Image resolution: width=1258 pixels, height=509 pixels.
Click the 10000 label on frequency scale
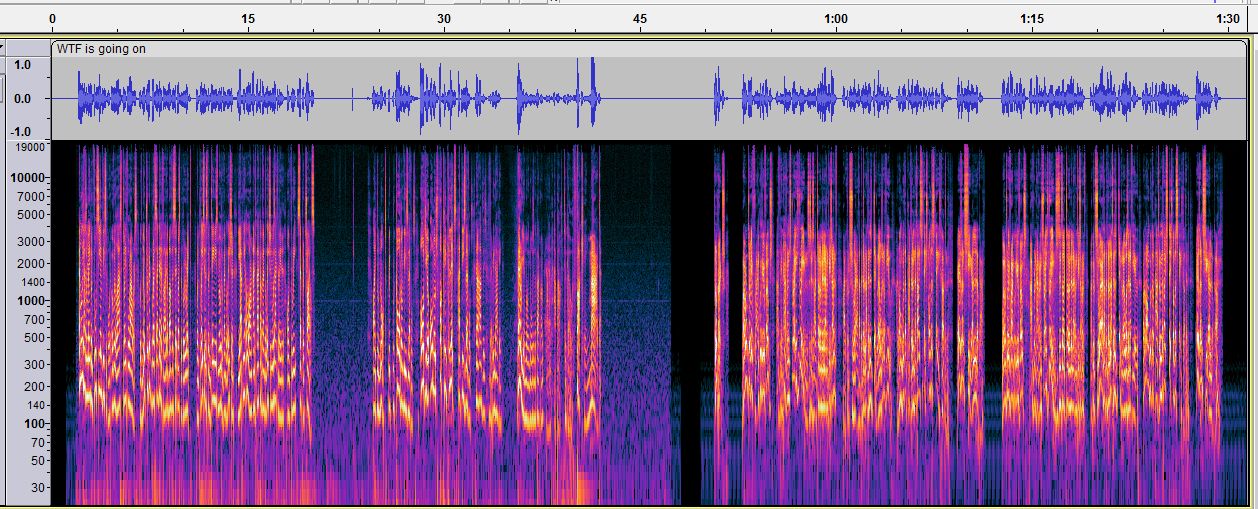[x=29, y=178]
